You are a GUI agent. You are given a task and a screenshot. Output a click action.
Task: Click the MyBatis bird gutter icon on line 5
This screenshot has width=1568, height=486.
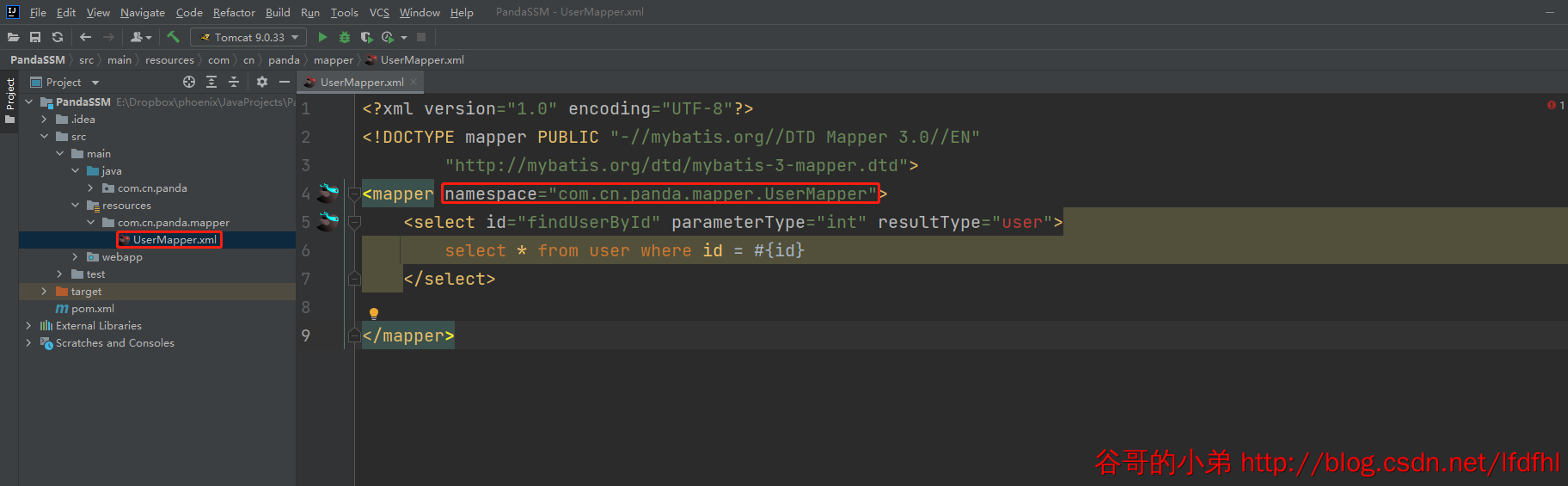pyautogui.click(x=328, y=221)
